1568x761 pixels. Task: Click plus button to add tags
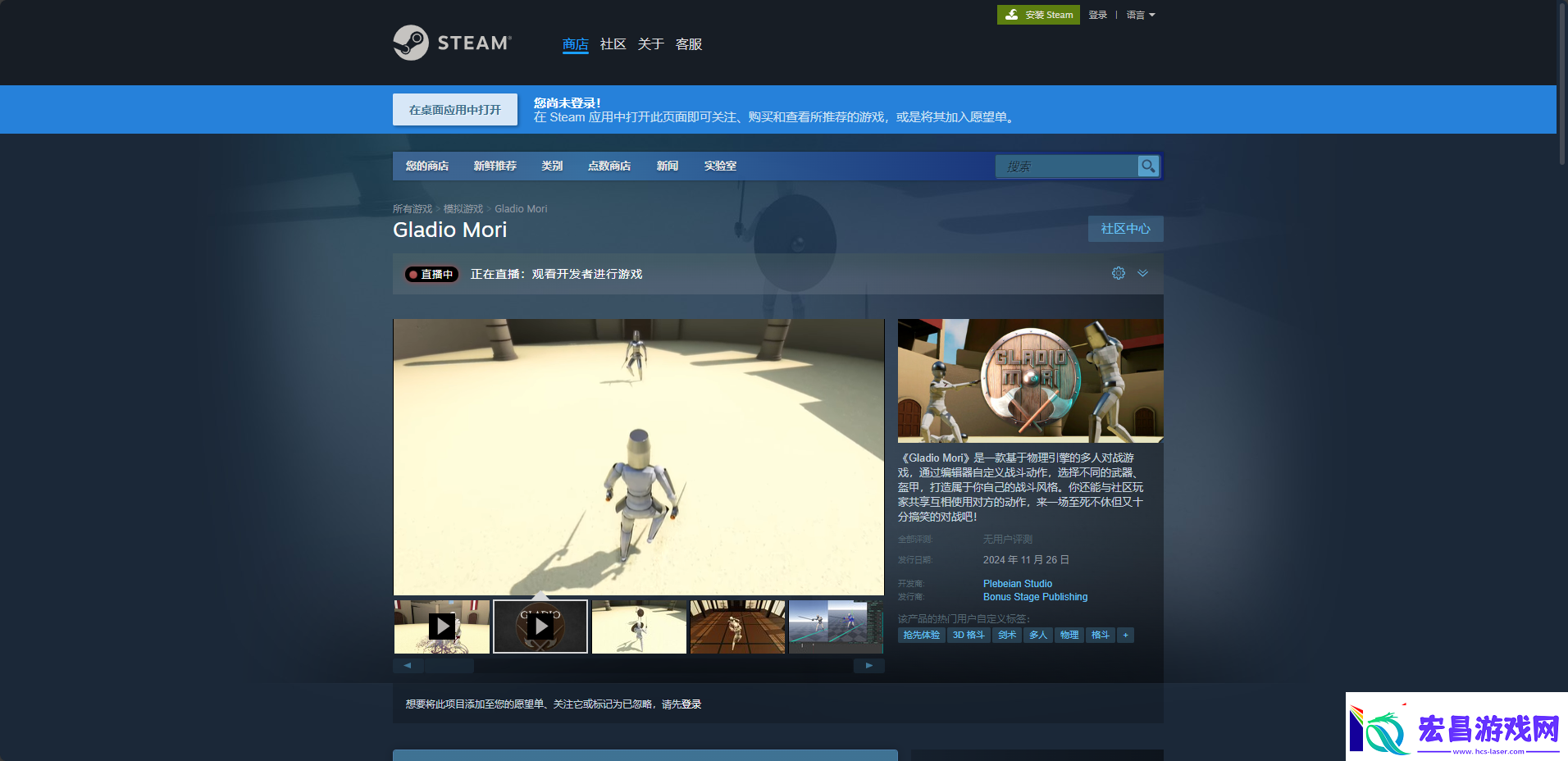[x=1125, y=635]
